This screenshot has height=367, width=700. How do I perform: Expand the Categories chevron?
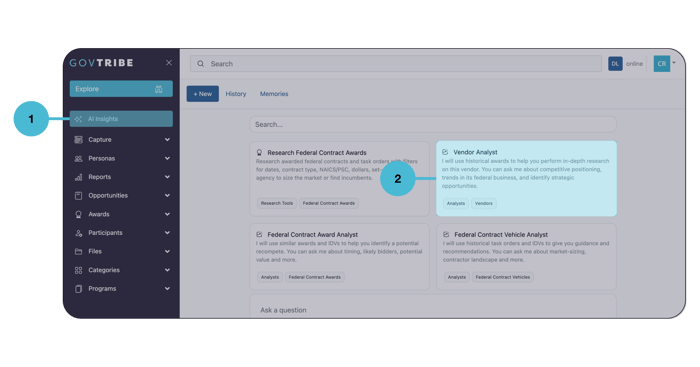pyautogui.click(x=167, y=270)
